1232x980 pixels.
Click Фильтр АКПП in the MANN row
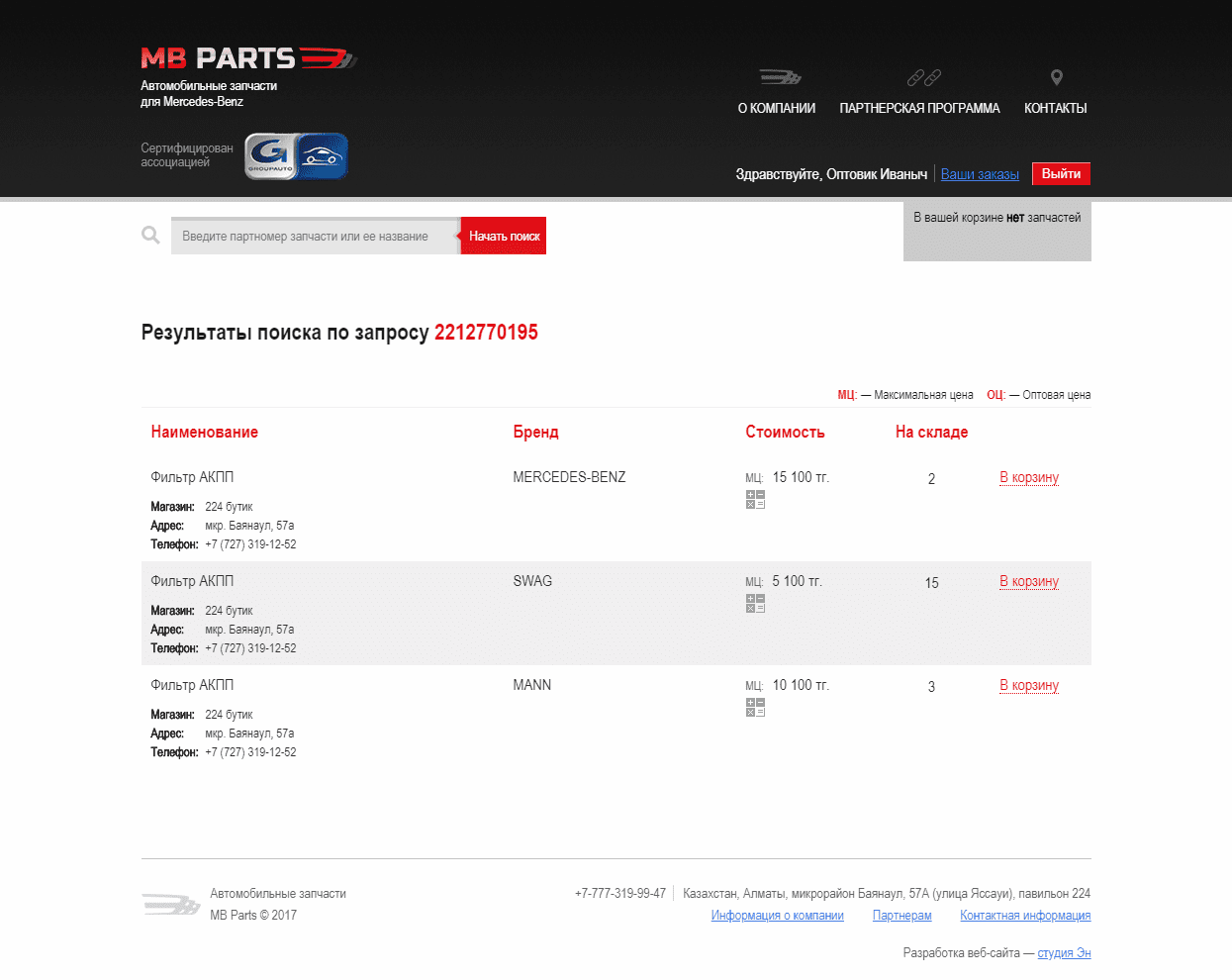(x=192, y=685)
